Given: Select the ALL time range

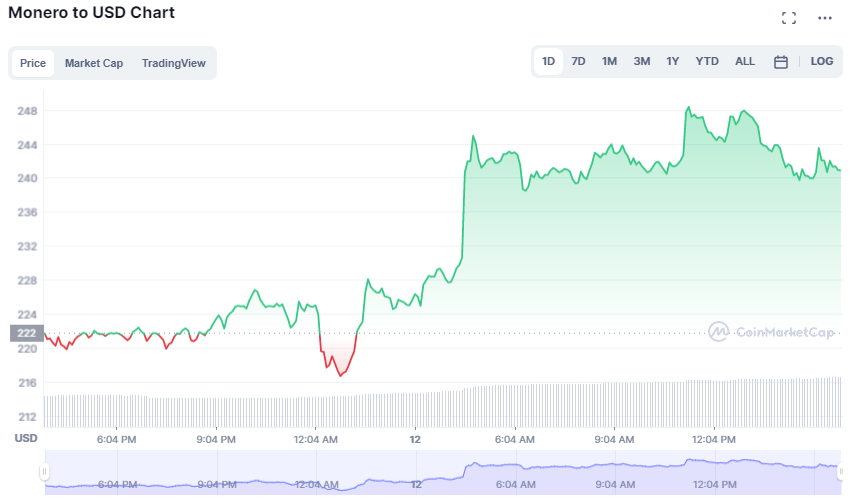Looking at the screenshot, I should 745,61.
